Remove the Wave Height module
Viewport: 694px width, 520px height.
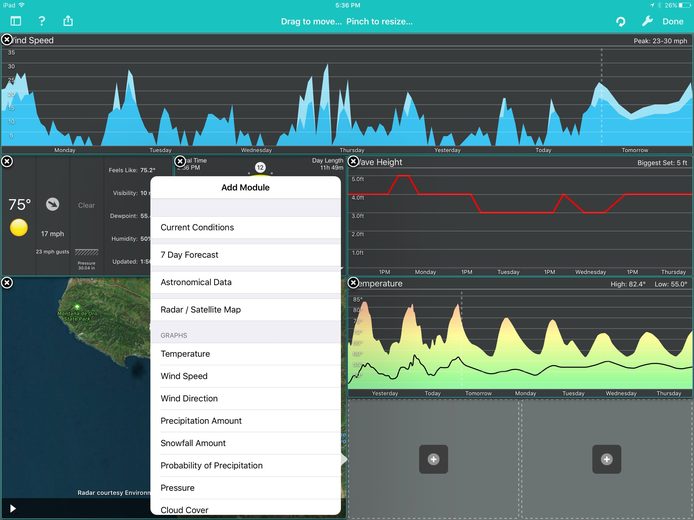[353, 162]
